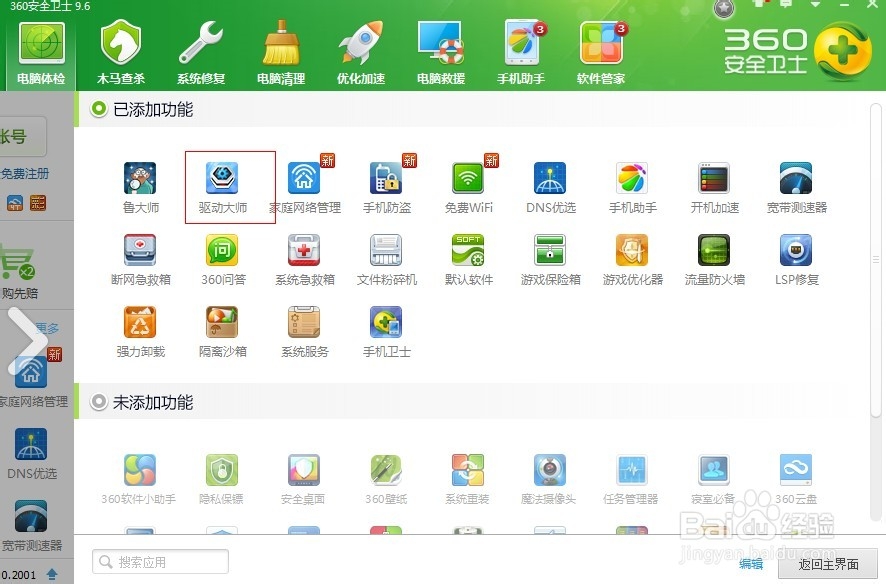Launch the 手机卫士 tool
The height and width of the screenshot is (584, 886).
387,332
